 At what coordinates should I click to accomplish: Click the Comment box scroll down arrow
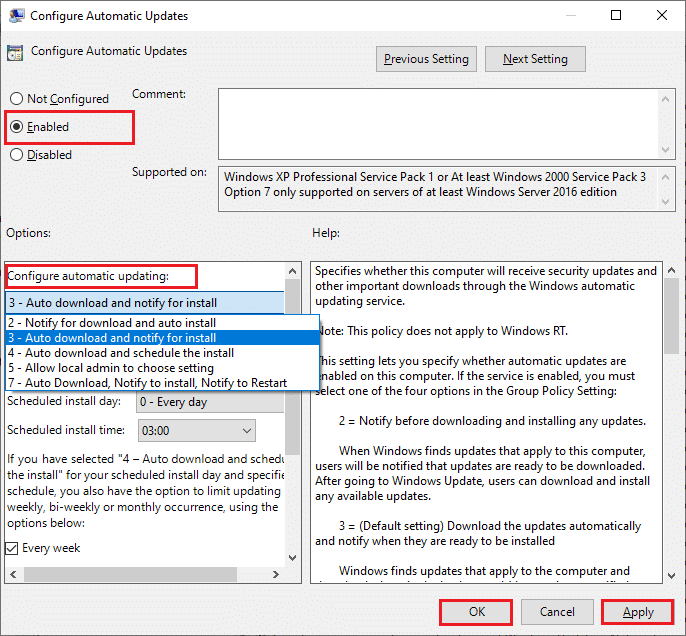tap(665, 150)
